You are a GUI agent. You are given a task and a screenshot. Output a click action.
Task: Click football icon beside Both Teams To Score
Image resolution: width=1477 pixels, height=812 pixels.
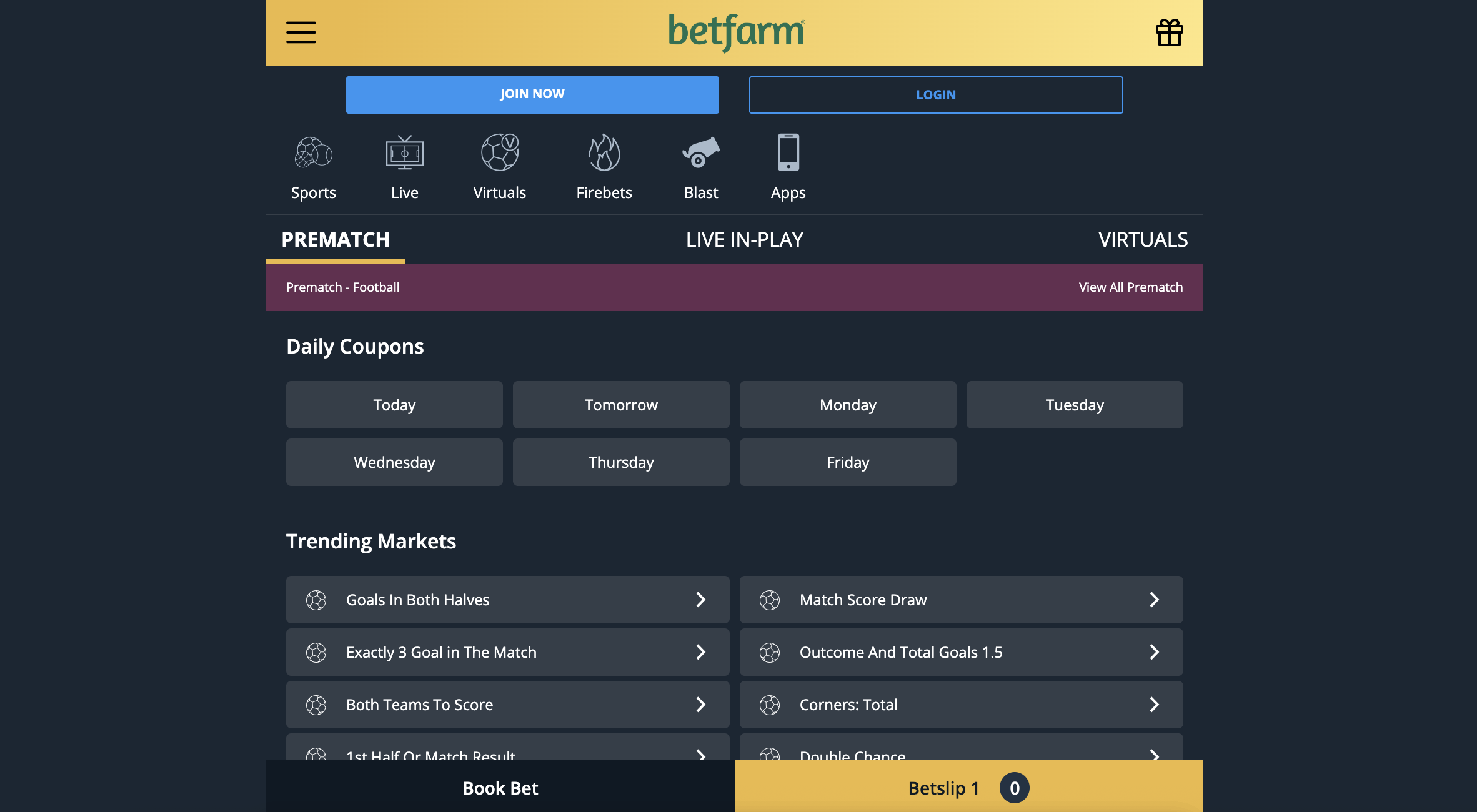pyautogui.click(x=316, y=705)
